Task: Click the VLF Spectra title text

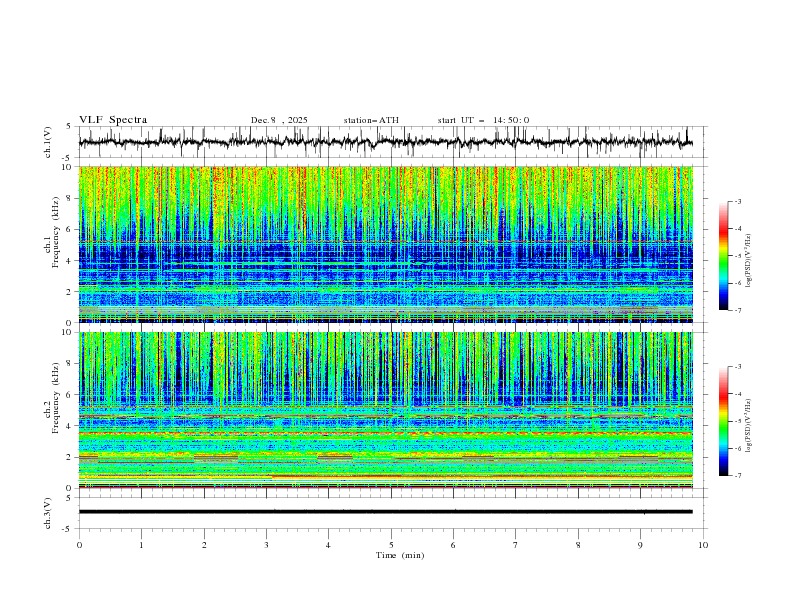Action: (x=113, y=120)
